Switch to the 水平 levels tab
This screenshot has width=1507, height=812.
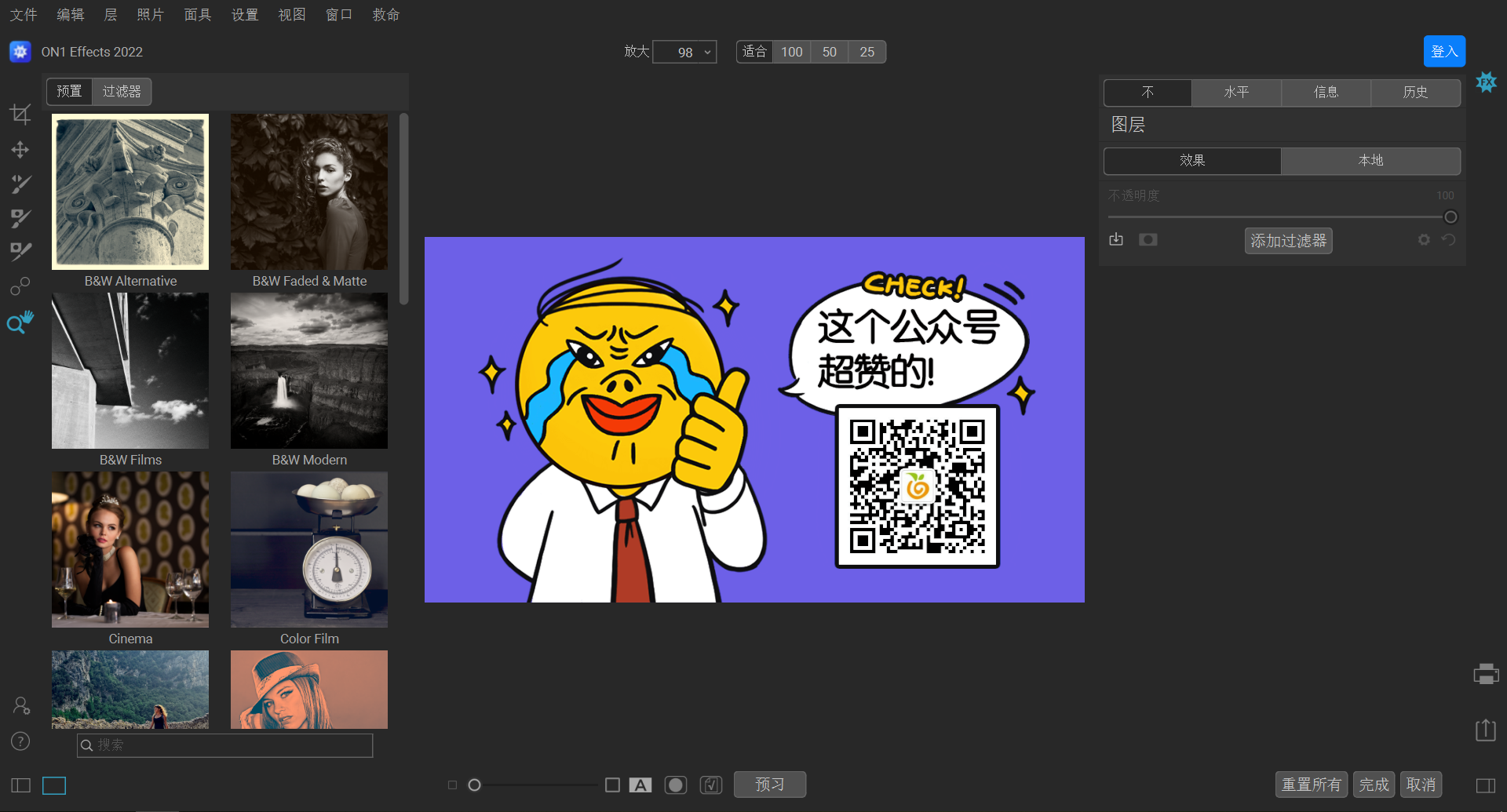1236,93
